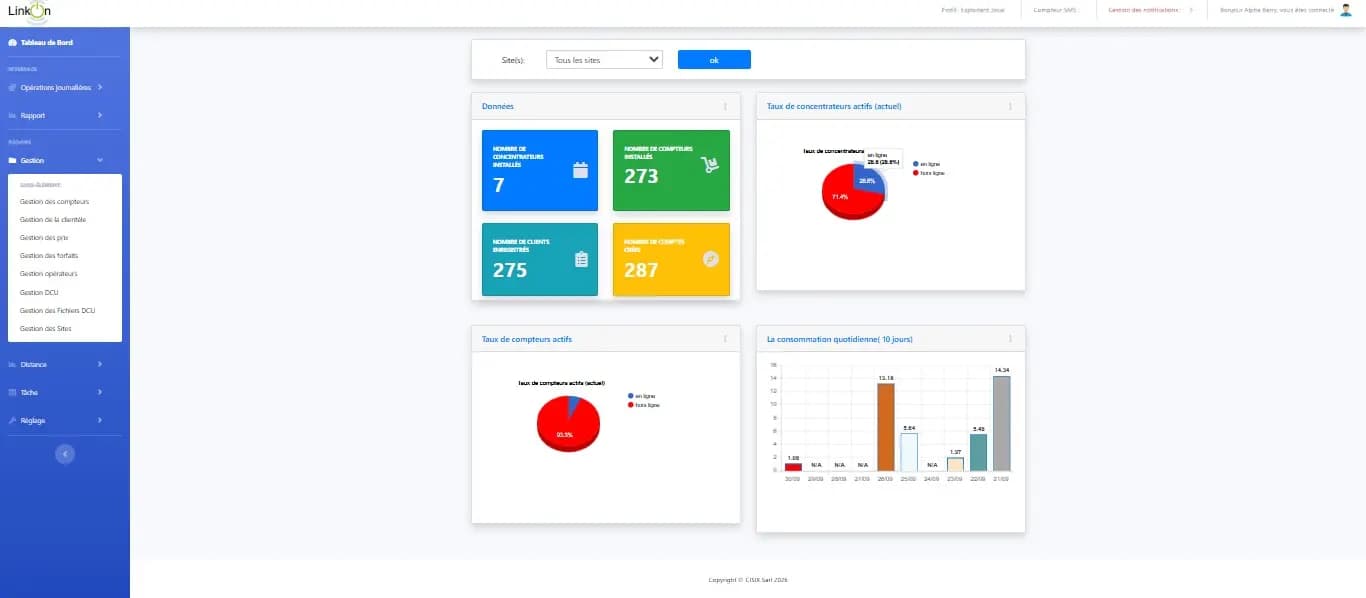Click the 1.08 red bar
The image size is (1366, 598).
[x=793, y=467]
